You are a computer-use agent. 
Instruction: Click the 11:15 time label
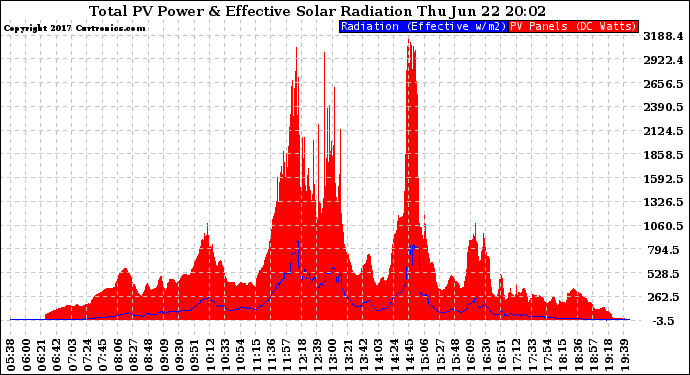[256, 355]
